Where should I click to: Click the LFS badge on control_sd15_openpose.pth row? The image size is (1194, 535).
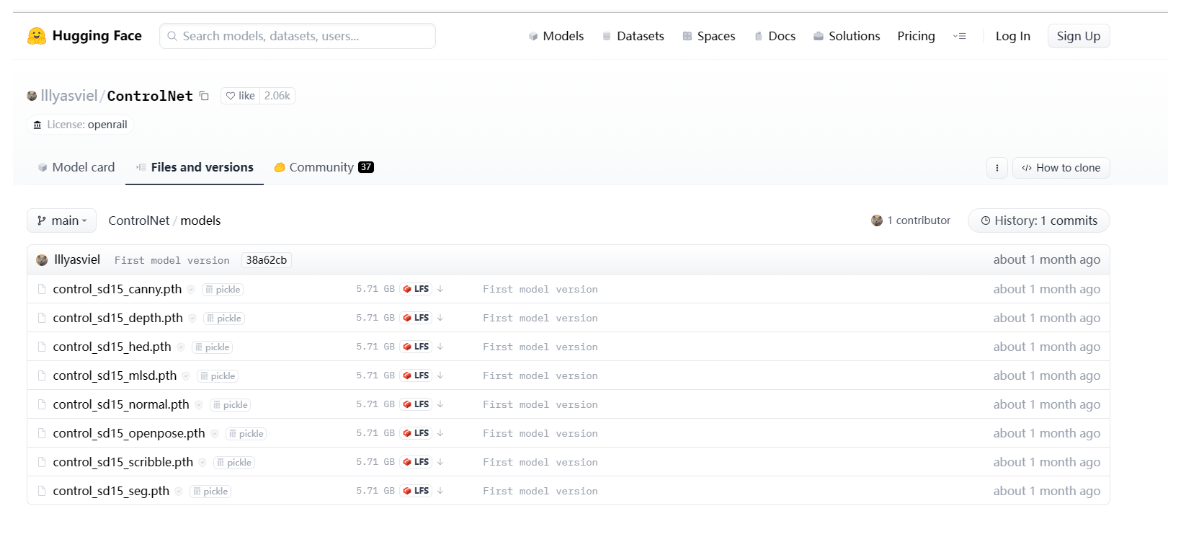coord(415,433)
